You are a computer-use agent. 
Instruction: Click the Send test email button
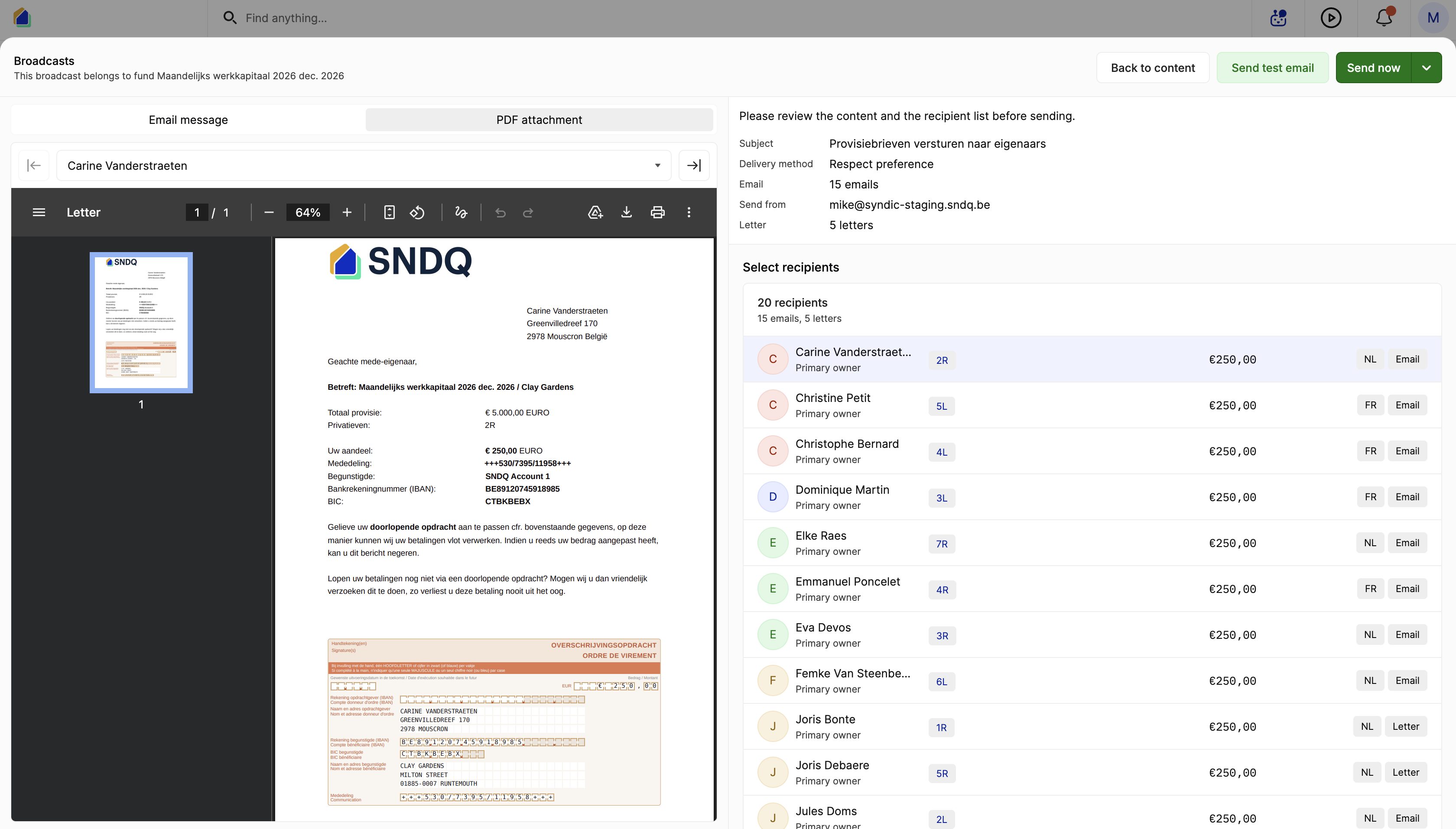coord(1273,68)
